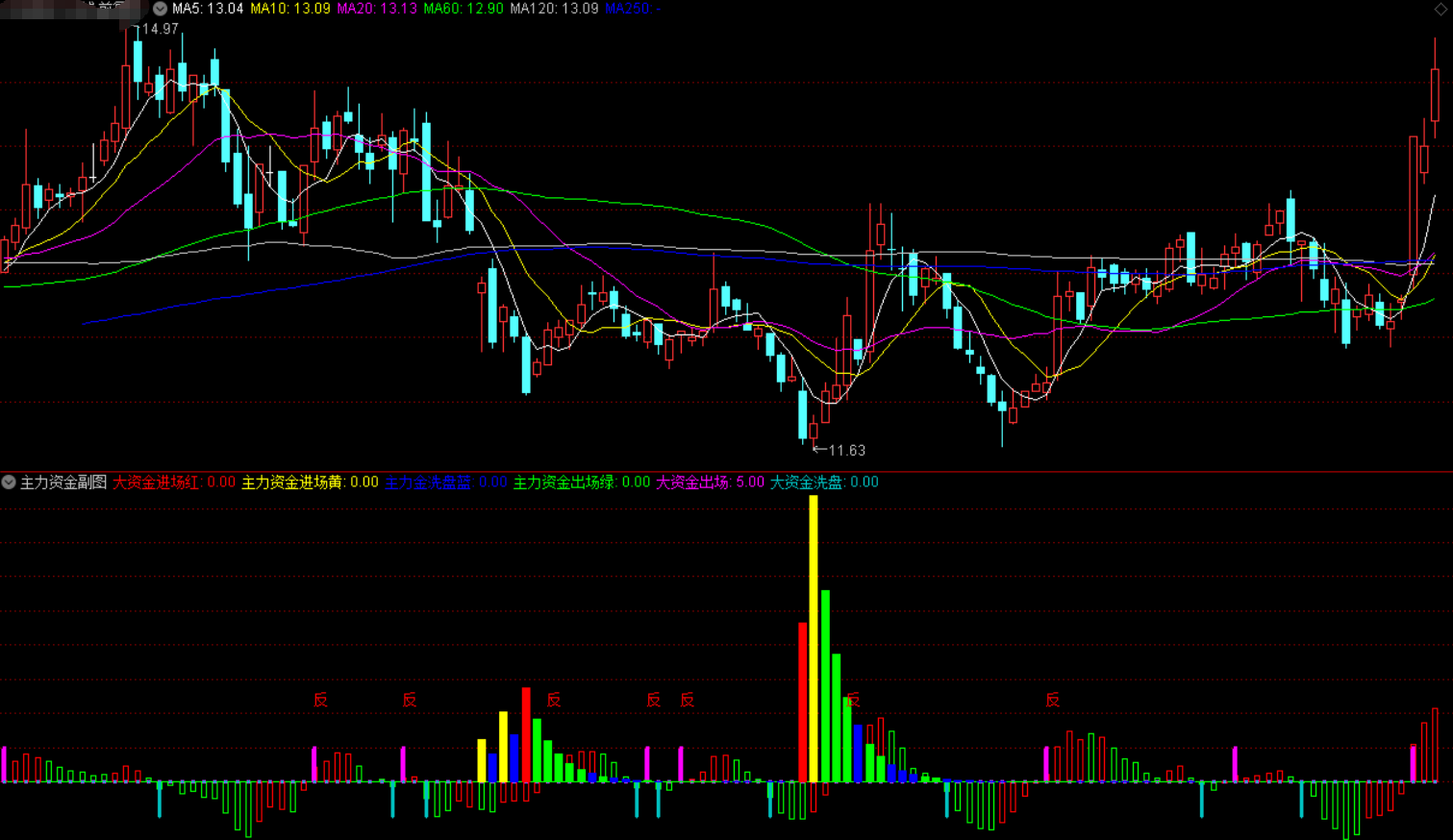Click the 大资金进场红: 0.00 value
This screenshot has height=840, width=1453.
click(x=174, y=482)
